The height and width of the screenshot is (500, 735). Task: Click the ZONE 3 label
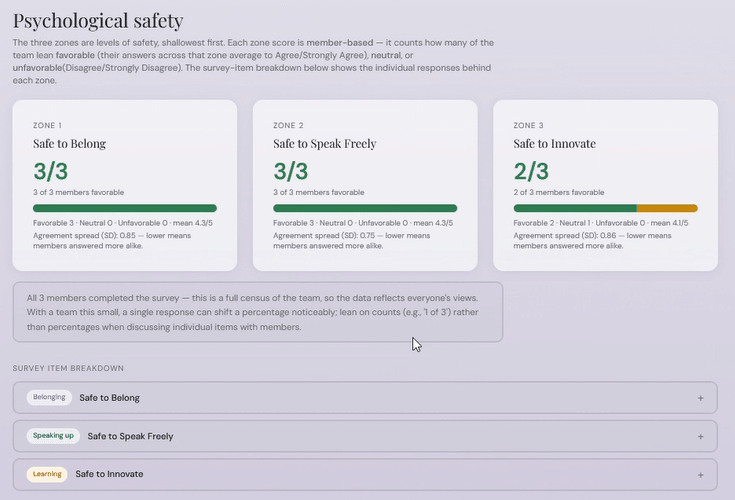(x=529, y=126)
